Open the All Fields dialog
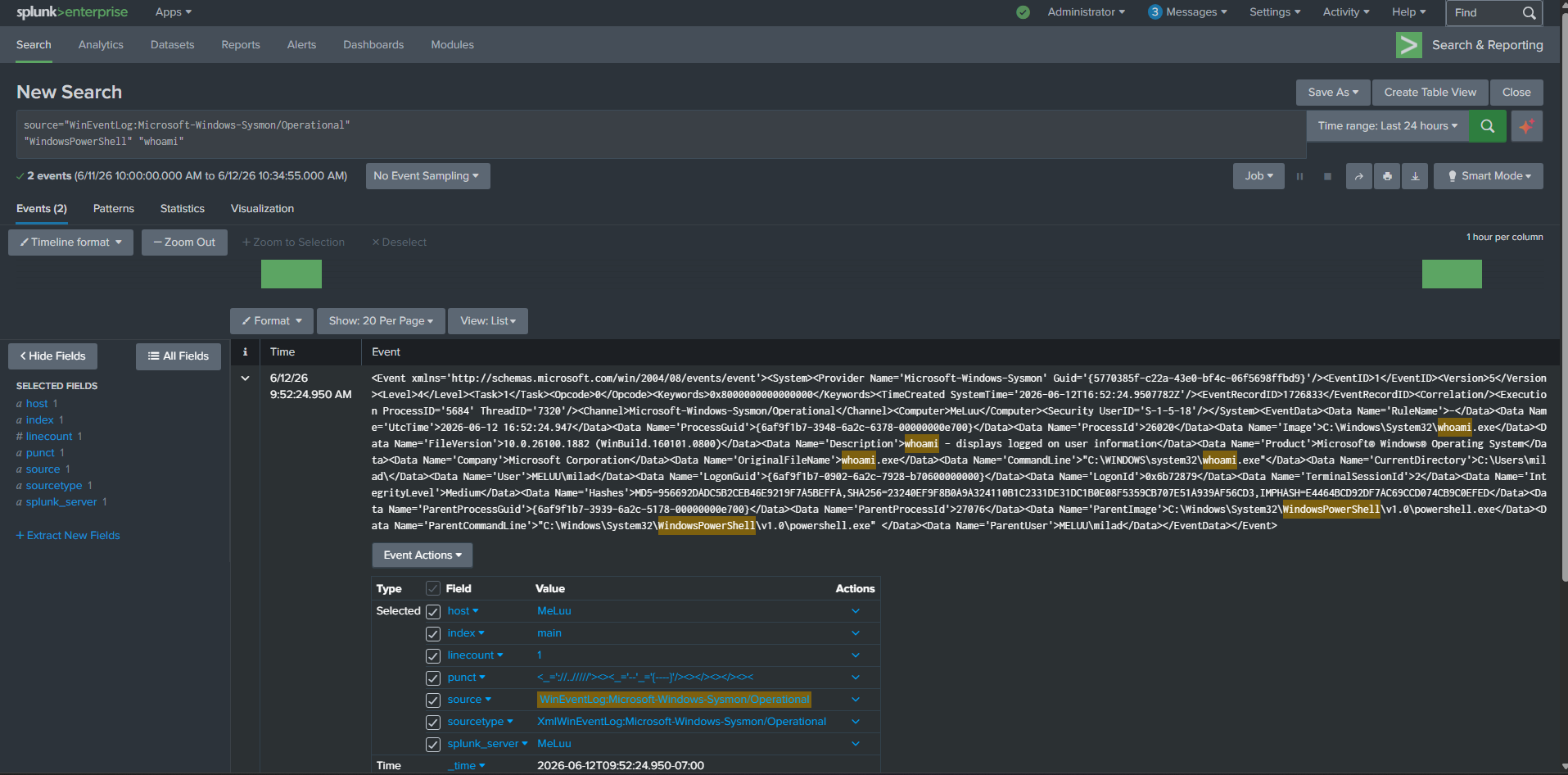The image size is (1568, 775). click(x=178, y=356)
